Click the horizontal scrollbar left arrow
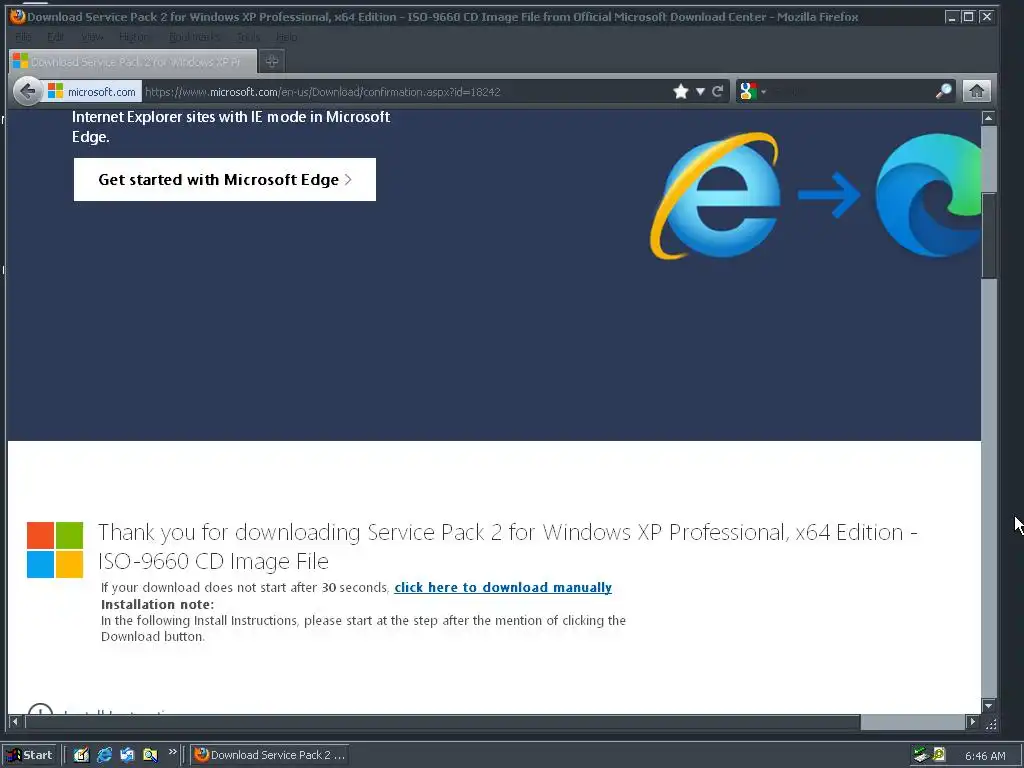 pos(16,722)
